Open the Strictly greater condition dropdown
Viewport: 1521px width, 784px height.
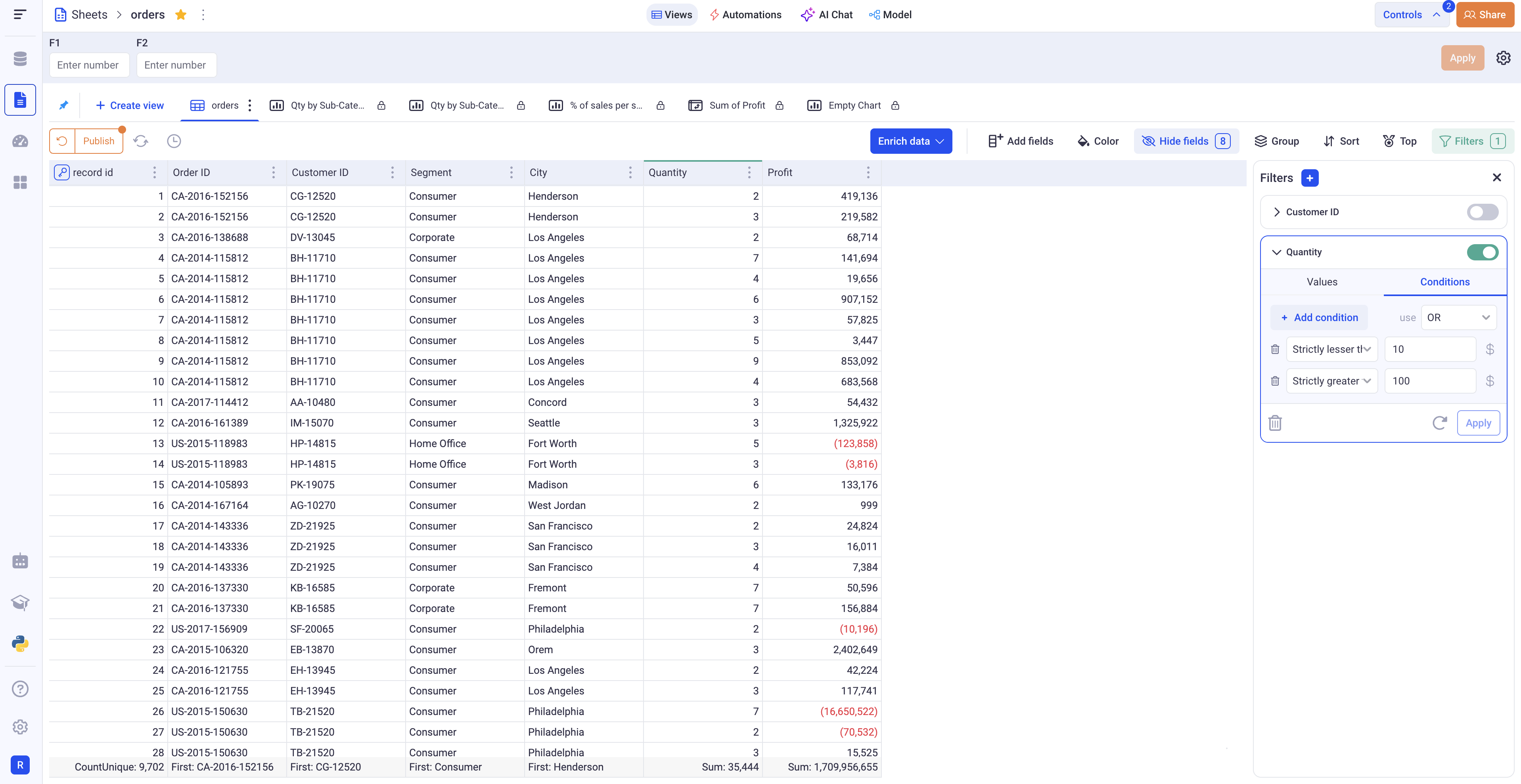[x=1331, y=381]
